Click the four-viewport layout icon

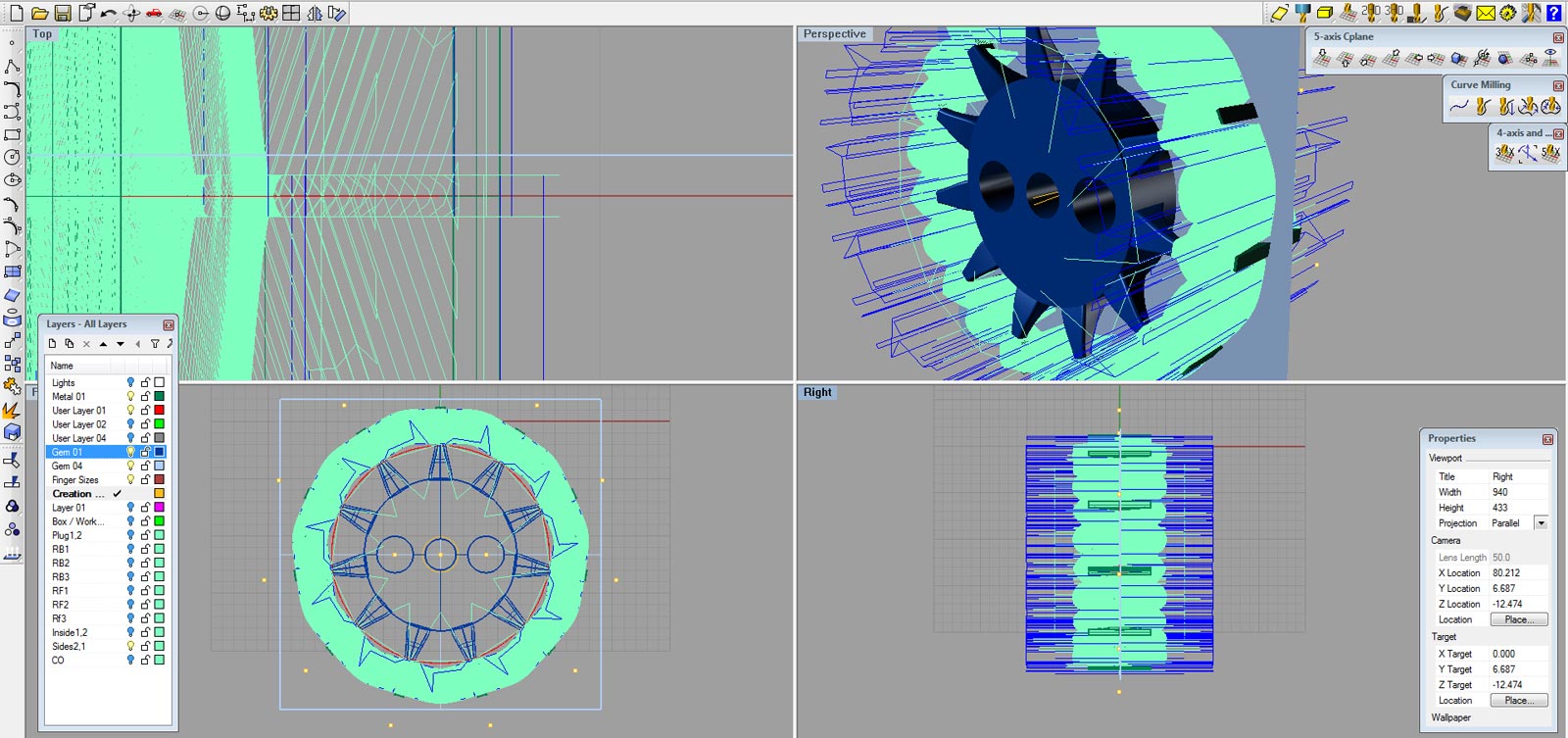click(291, 13)
